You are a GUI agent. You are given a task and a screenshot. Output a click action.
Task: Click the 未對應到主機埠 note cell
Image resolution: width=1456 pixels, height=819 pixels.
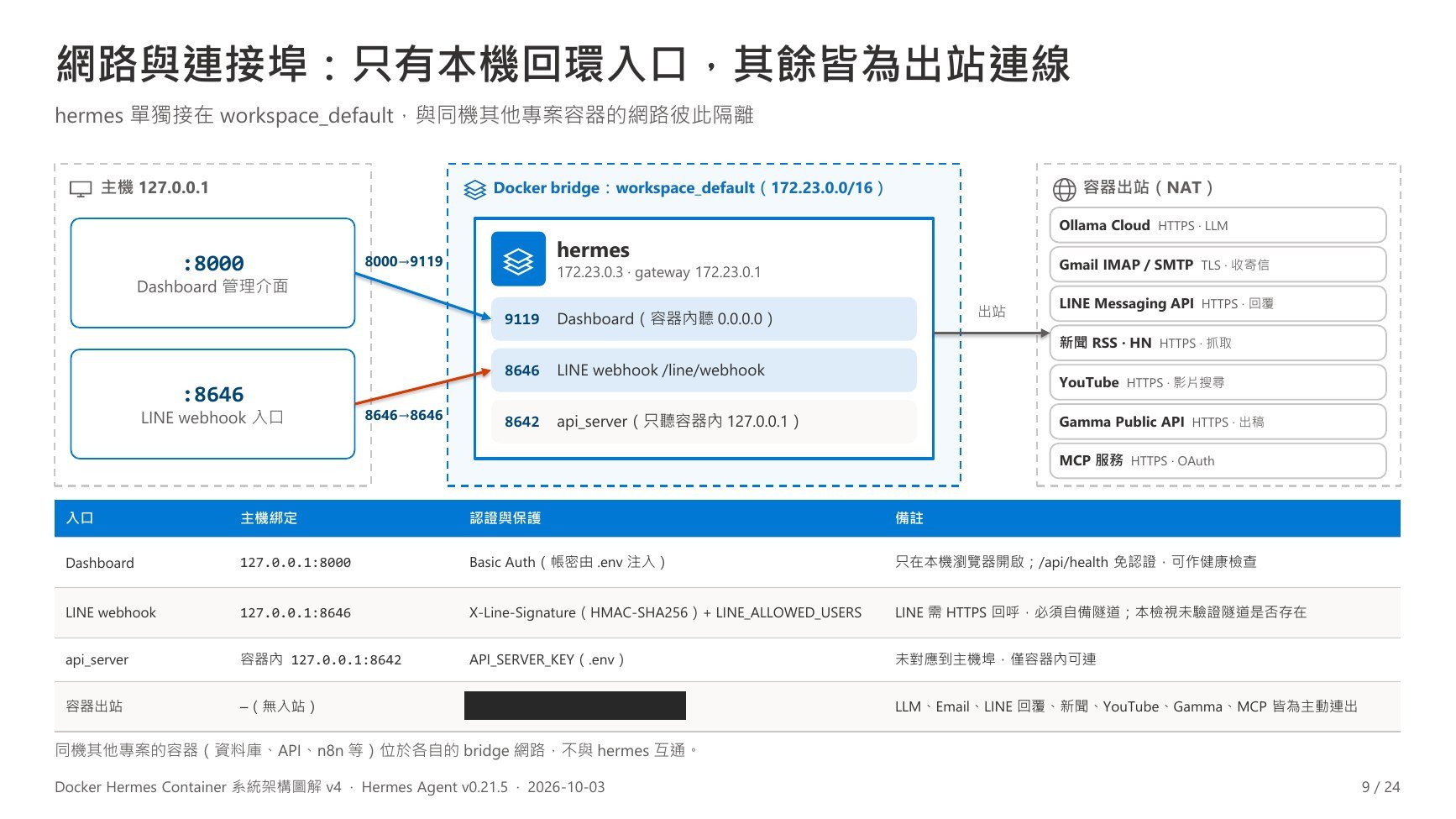tap(996, 659)
